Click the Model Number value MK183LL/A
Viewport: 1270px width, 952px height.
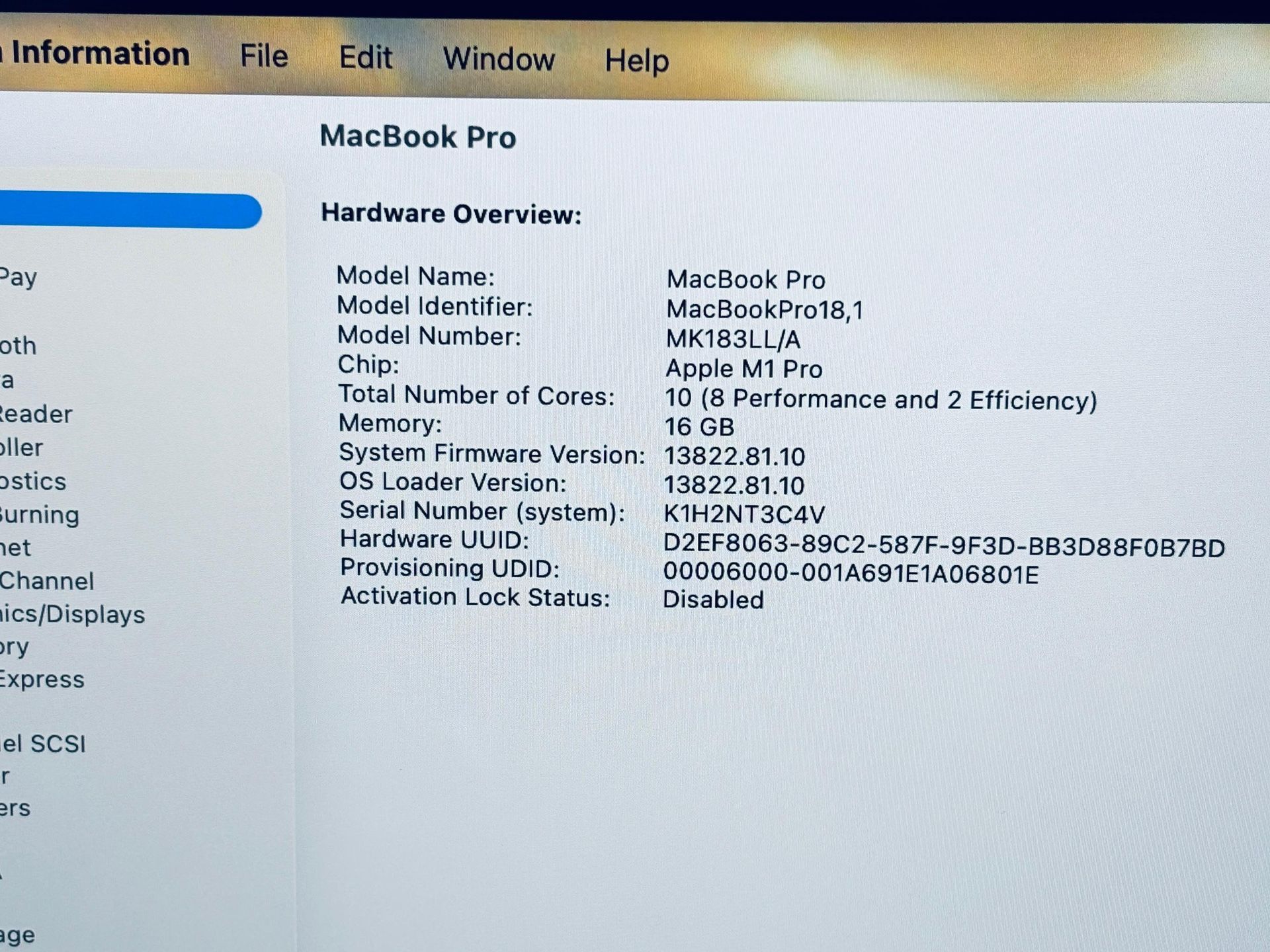click(x=733, y=339)
